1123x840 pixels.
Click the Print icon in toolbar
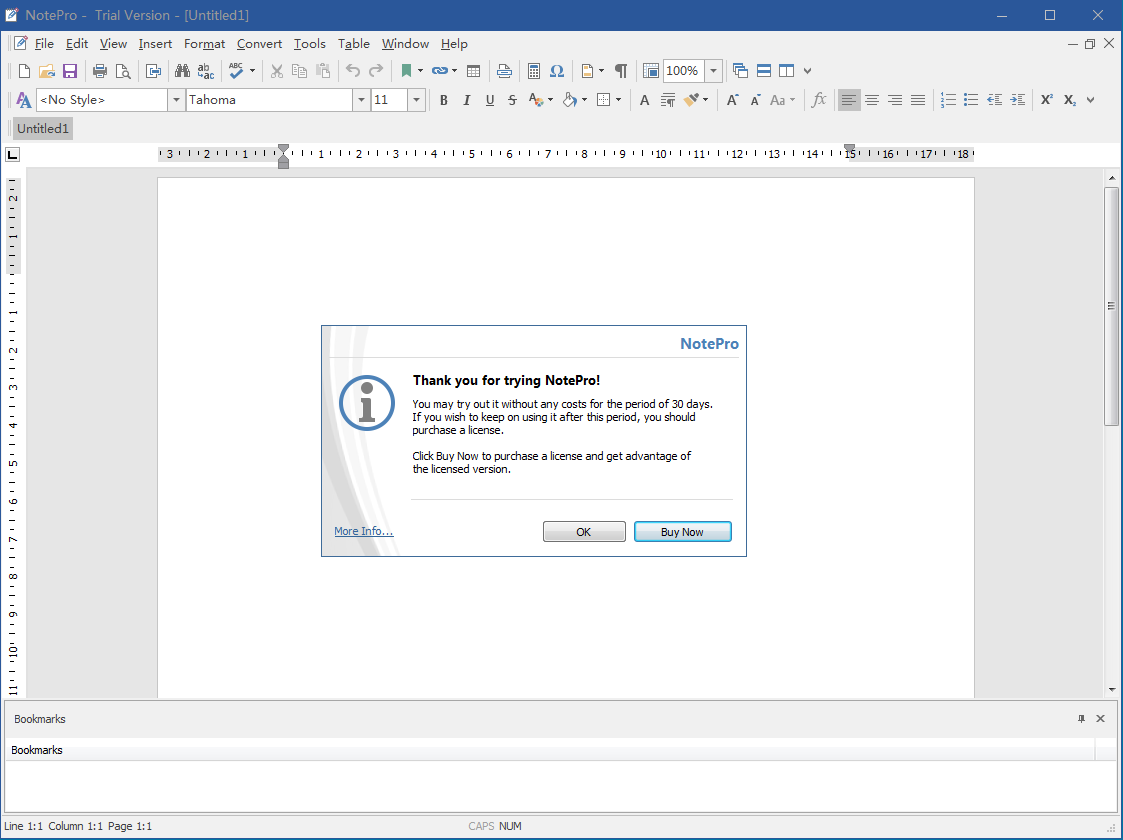[100, 71]
